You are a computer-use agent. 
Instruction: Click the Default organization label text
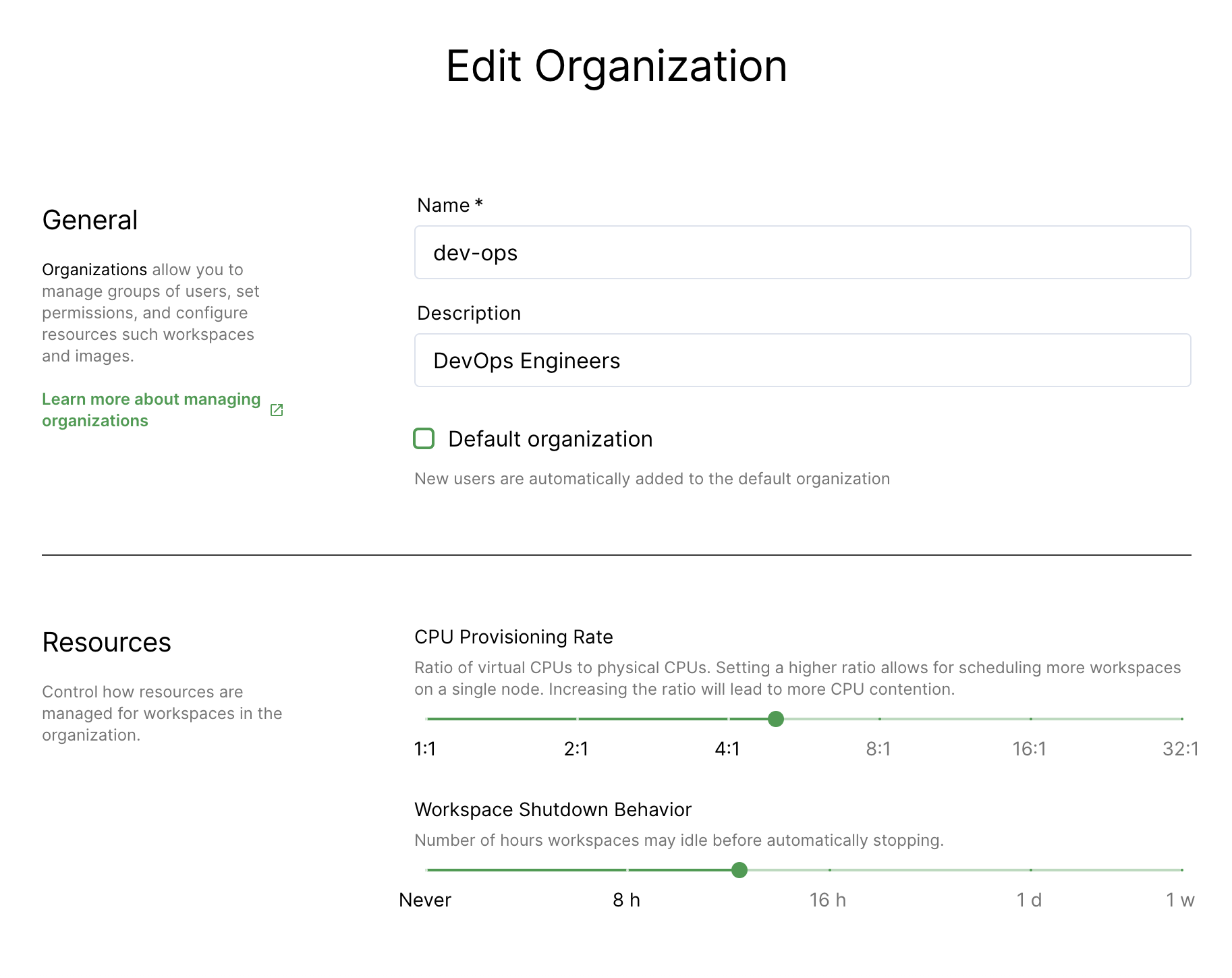tap(550, 439)
